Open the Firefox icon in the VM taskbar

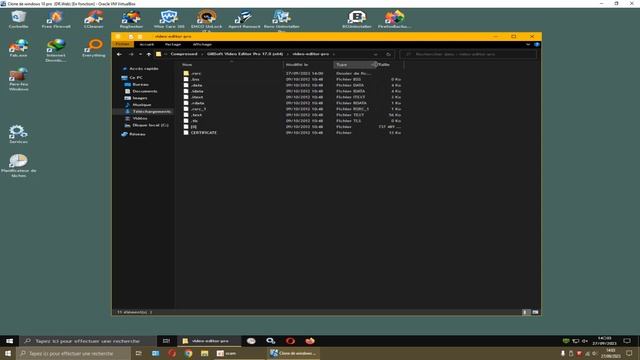pyautogui.click(x=310, y=341)
